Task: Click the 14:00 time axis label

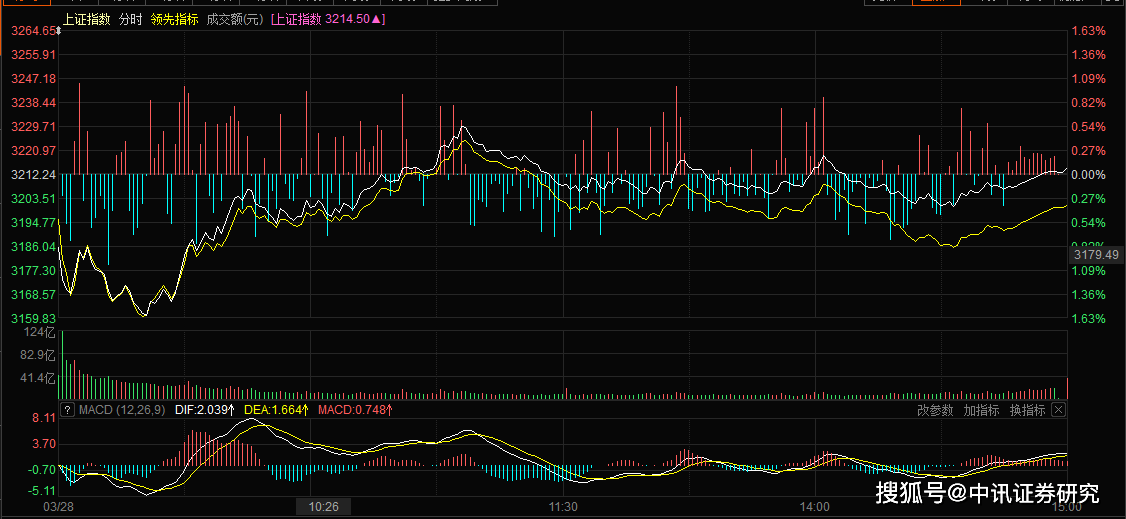Action: (816, 507)
